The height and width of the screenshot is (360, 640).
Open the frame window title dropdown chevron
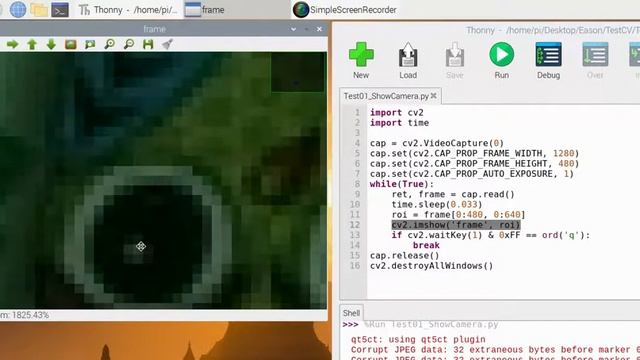point(293,29)
